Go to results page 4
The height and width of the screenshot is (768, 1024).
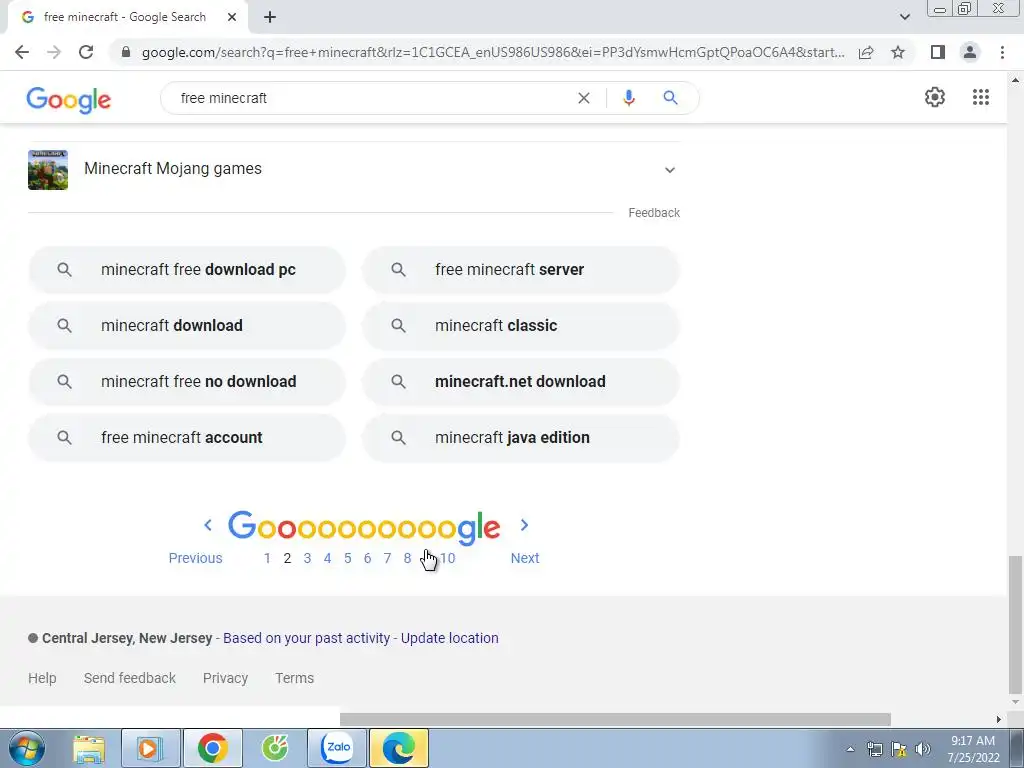tap(327, 558)
